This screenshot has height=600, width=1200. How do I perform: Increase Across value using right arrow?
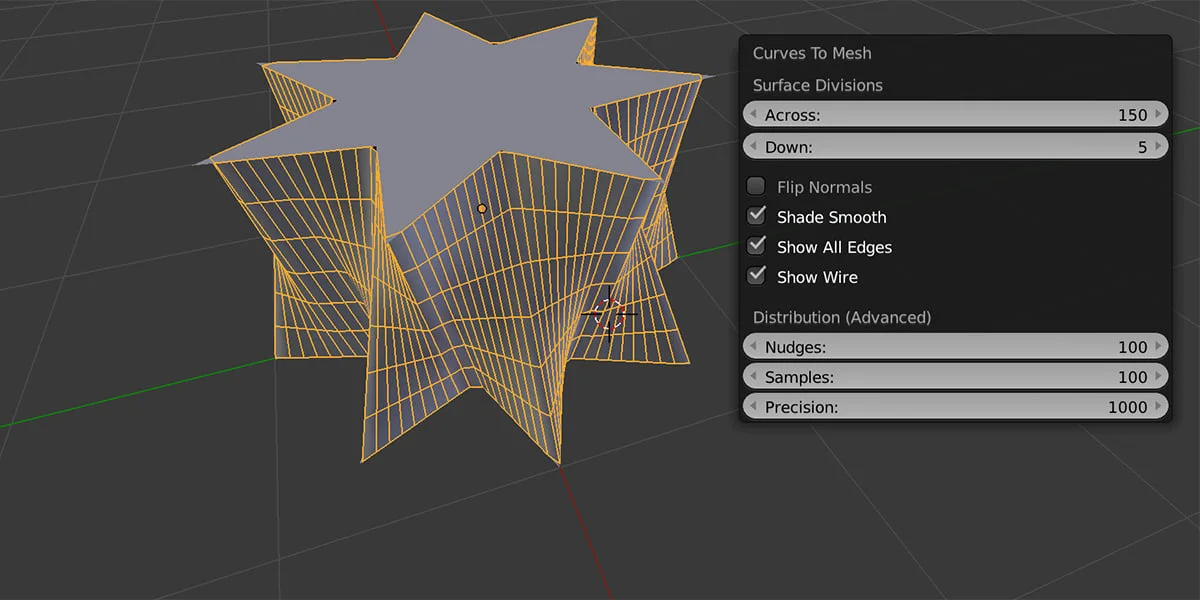coord(1160,114)
